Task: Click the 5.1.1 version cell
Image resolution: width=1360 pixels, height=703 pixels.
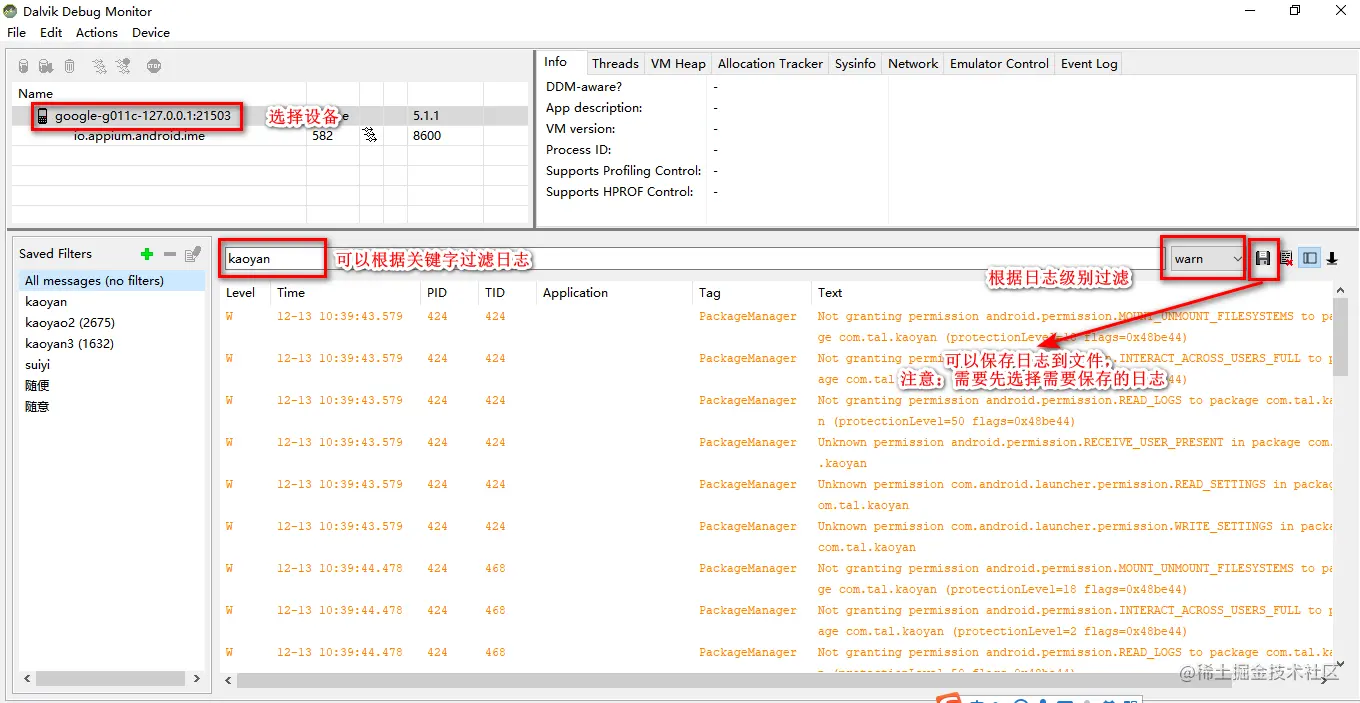Action: click(427, 116)
